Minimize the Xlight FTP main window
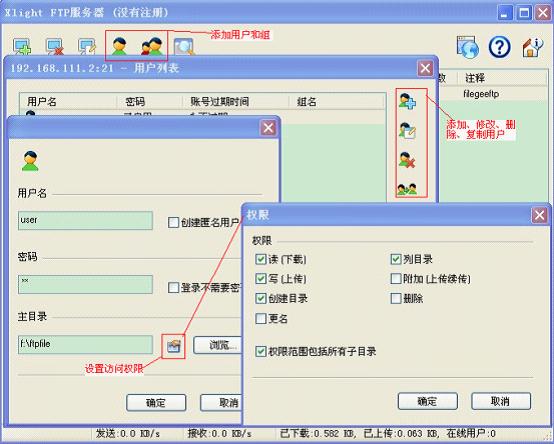Viewport: 554px width, 444px height. pyautogui.click(x=505, y=13)
